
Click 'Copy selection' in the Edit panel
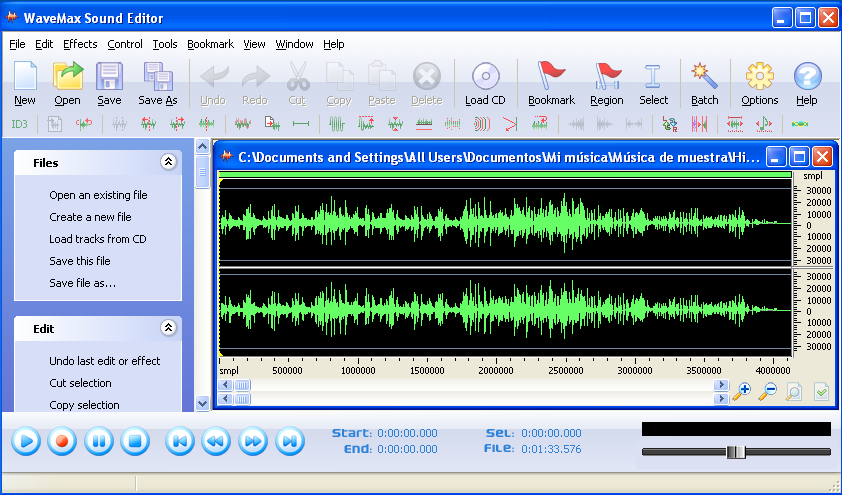[x=84, y=405]
